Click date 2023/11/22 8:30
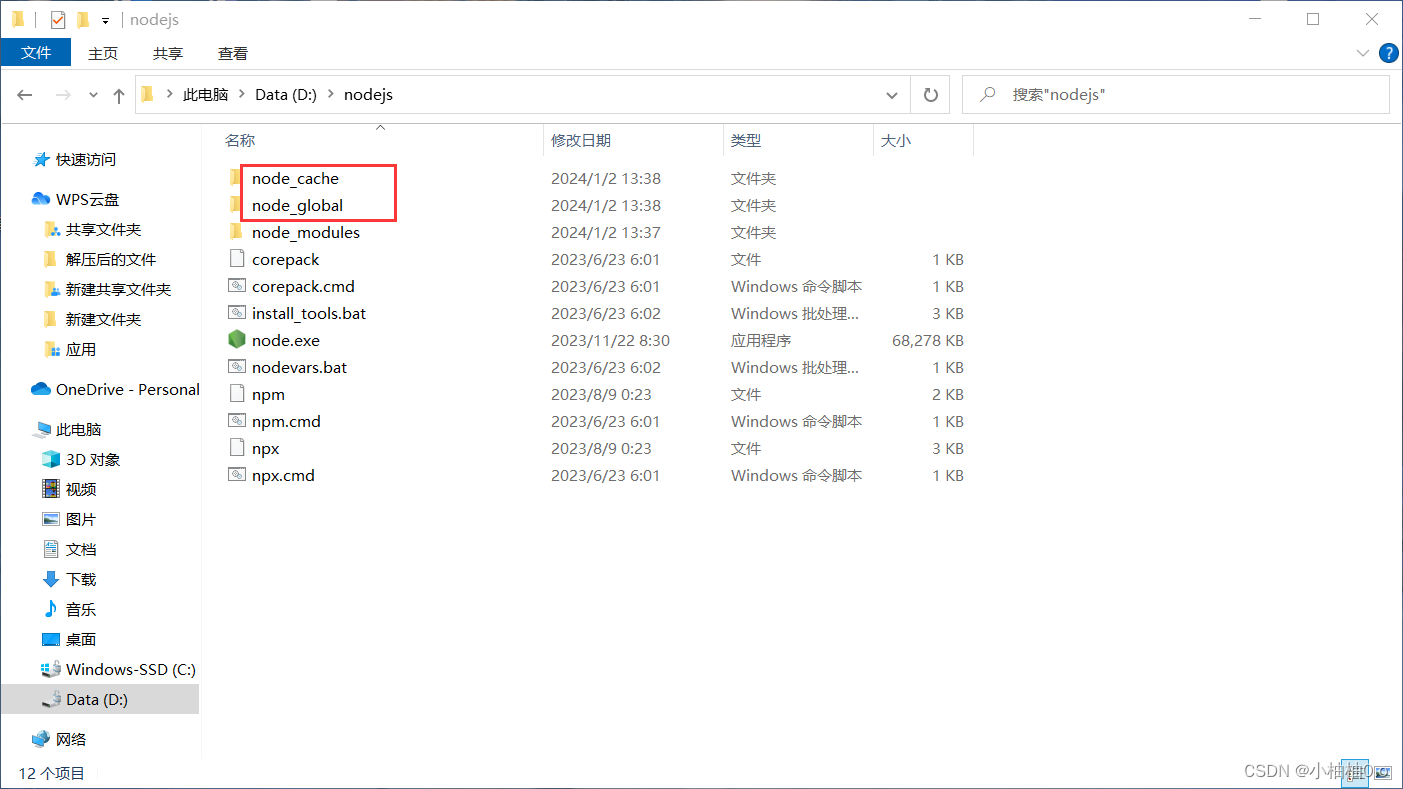This screenshot has height=789, width=1403. 610,340
